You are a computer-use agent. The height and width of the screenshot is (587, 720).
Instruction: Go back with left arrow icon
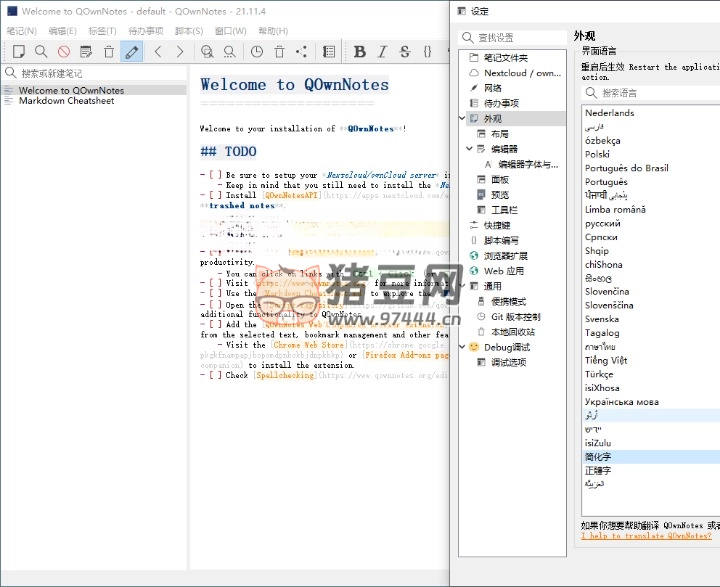pyautogui.click(x=158, y=51)
